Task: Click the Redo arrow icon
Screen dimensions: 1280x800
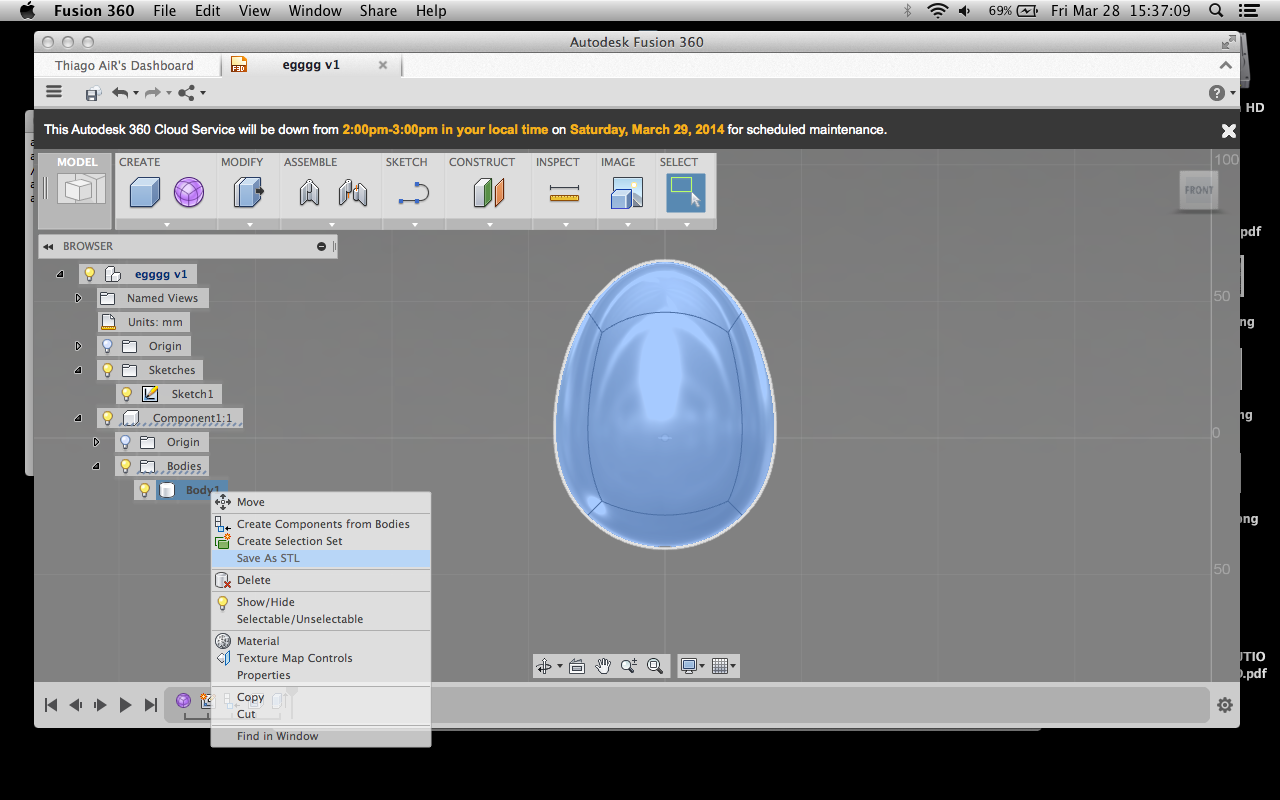Action: [153, 93]
